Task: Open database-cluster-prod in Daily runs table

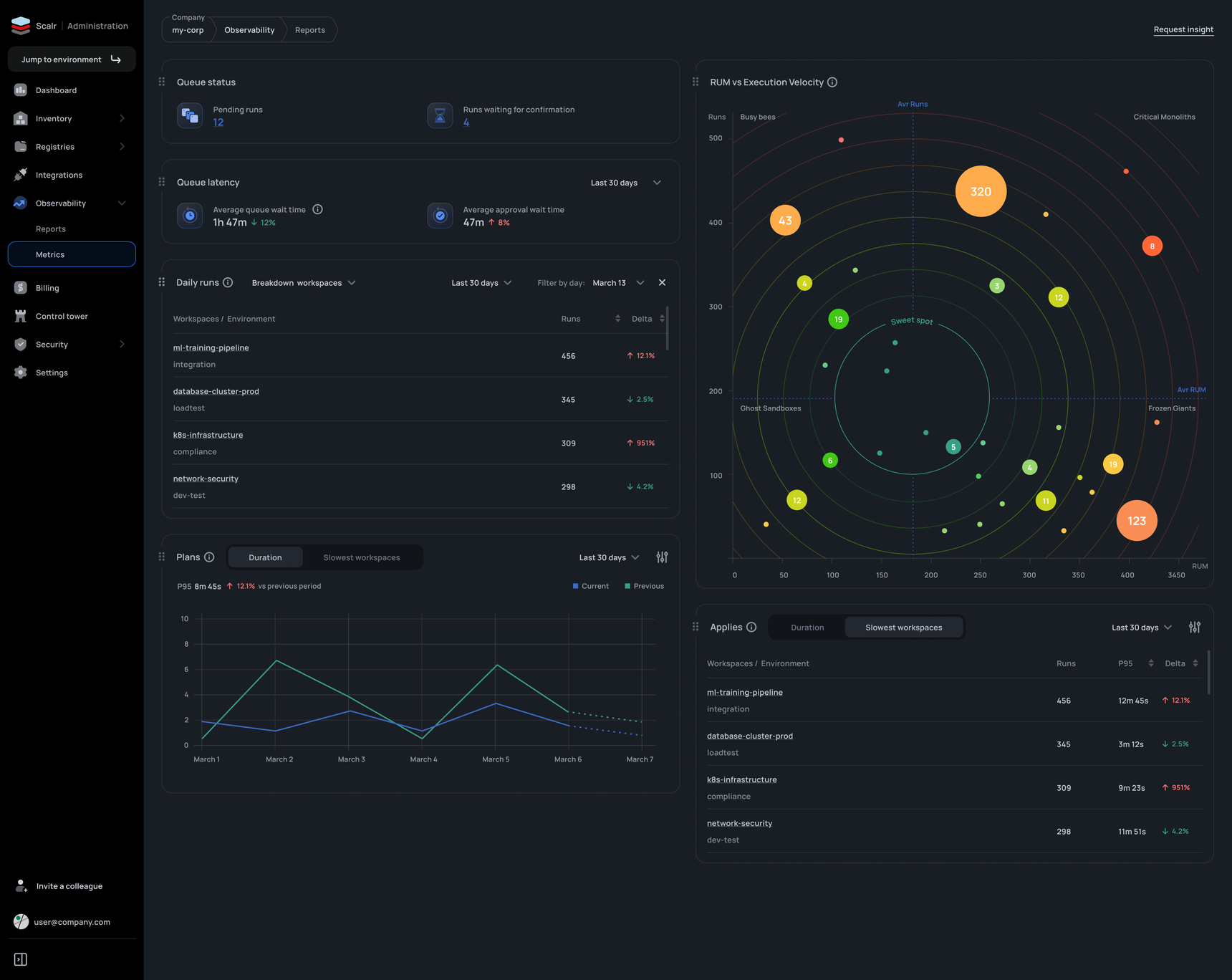Action: tap(216, 392)
